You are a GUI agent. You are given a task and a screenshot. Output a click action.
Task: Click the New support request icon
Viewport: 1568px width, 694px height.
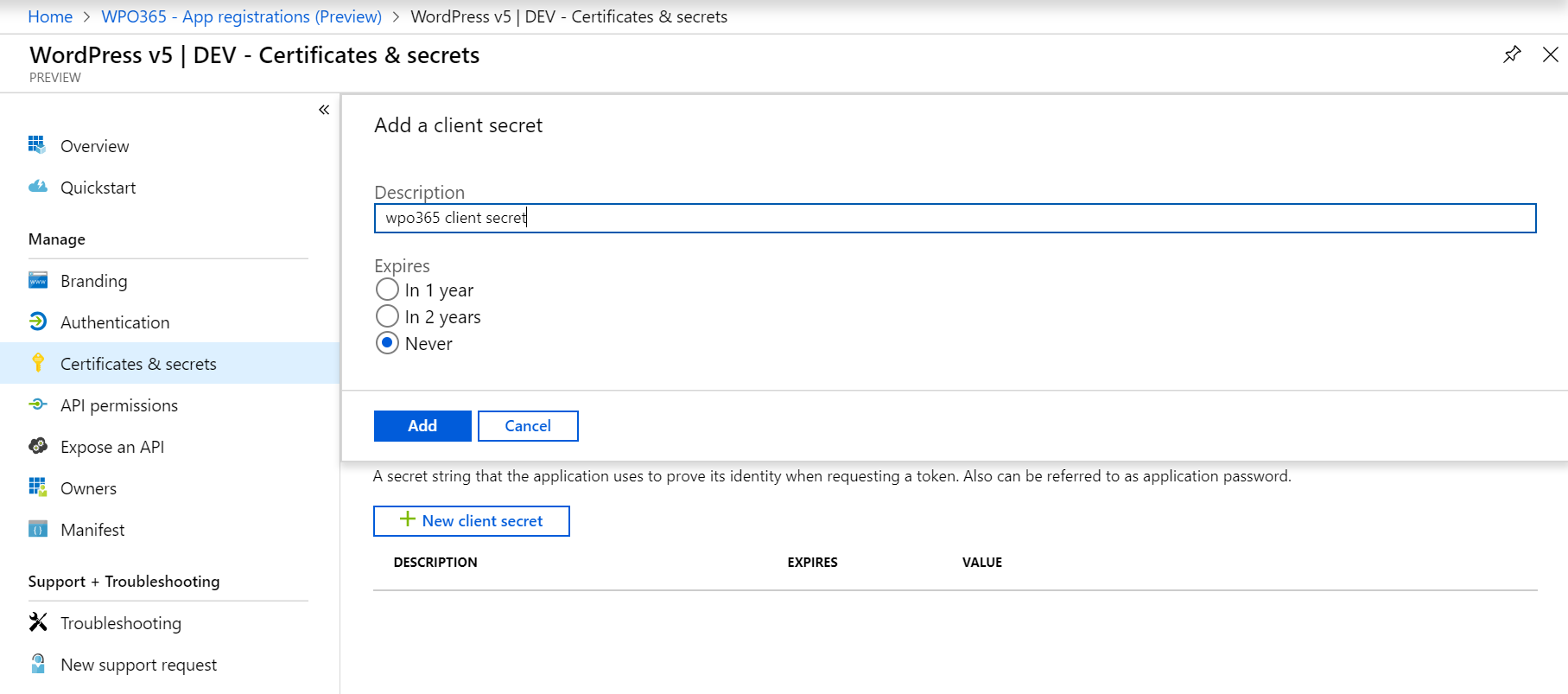tap(38, 663)
